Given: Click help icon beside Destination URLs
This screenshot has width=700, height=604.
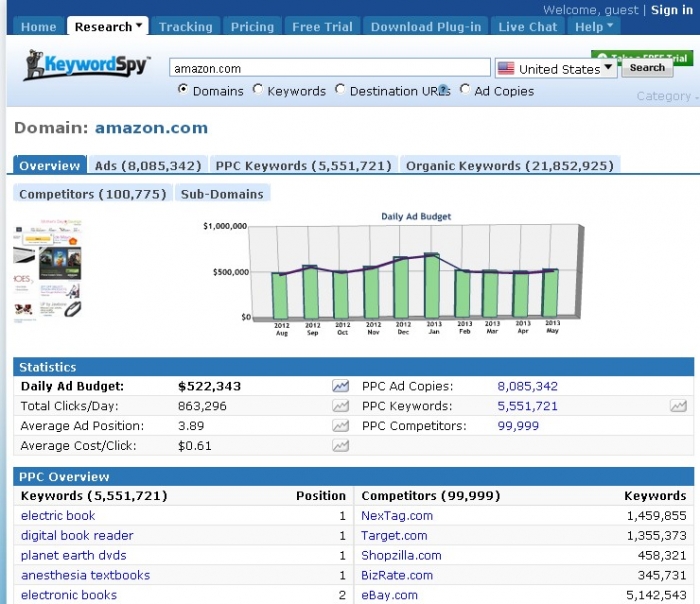Looking at the screenshot, I should click(x=443, y=90).
